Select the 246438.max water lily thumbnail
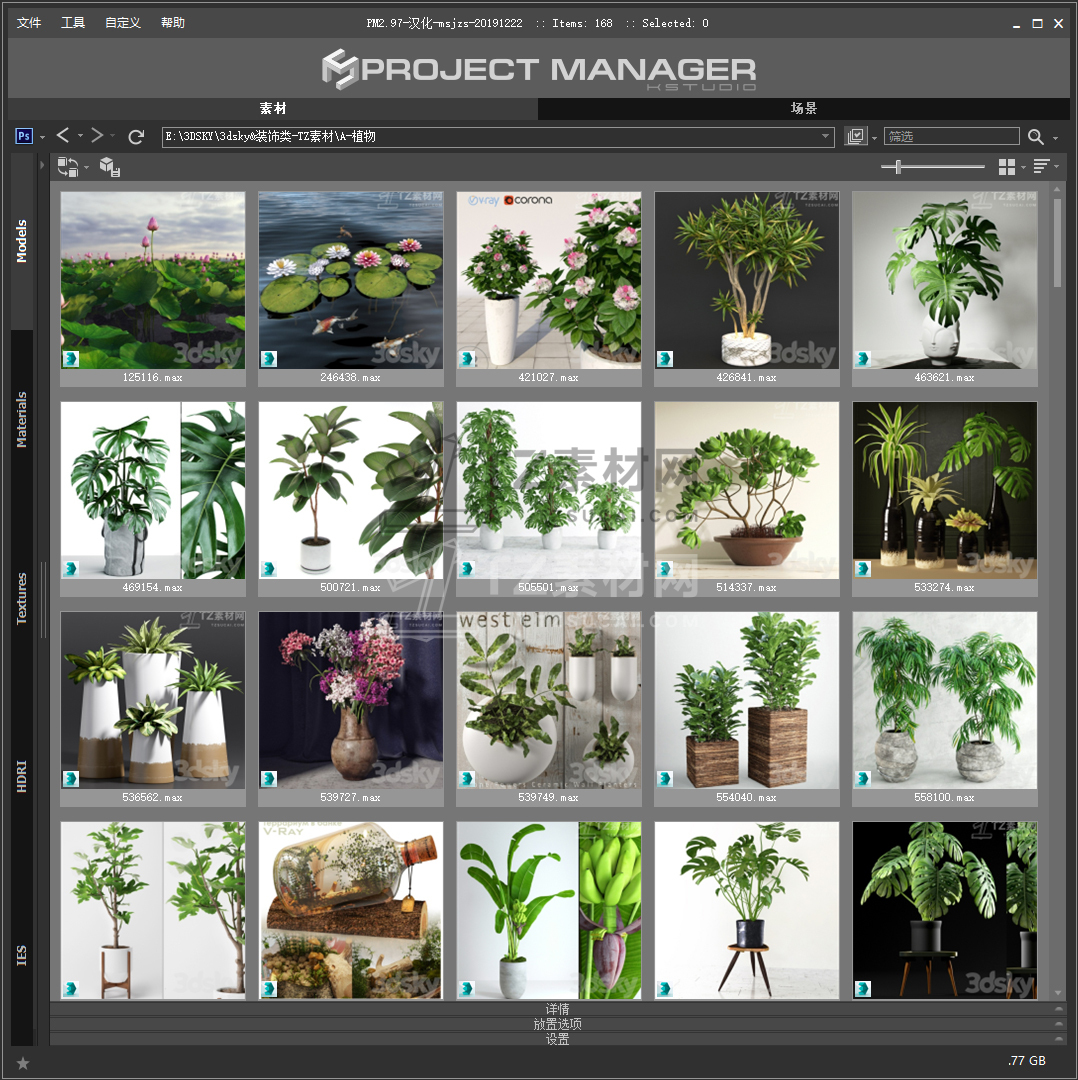This screenshot has height=1080, width=1078. tap(350, 280)
